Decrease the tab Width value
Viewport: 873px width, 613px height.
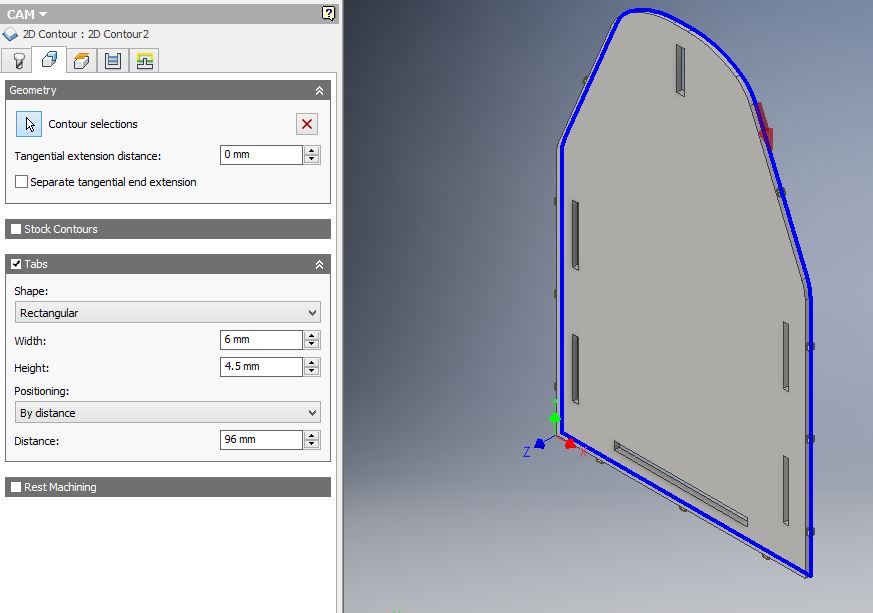(x=312, y=344)
